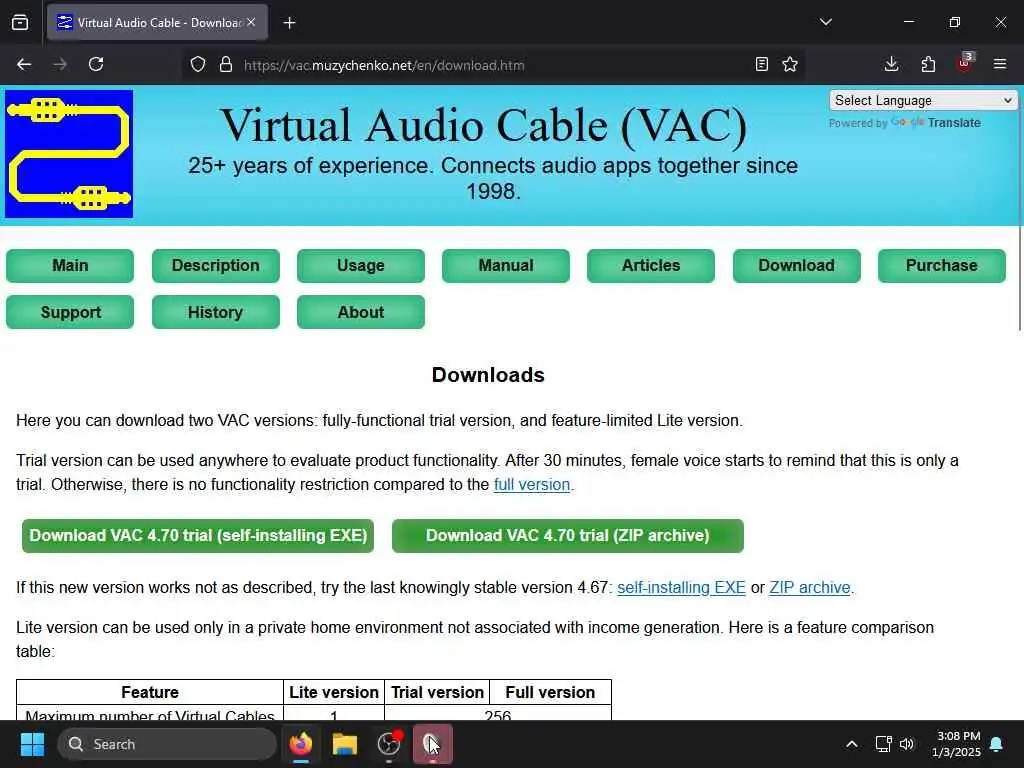Image resolution: width=1024 pixels, height=768 pixels.
Task: Follow the full version link
Action: (532, 485)
